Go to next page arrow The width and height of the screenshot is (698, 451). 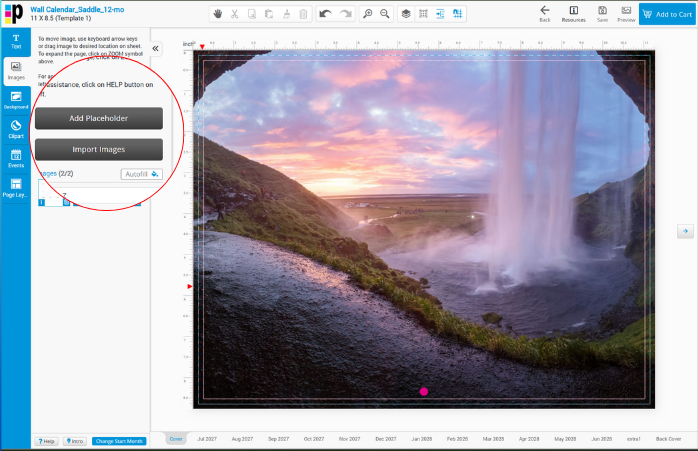(685, 231)
